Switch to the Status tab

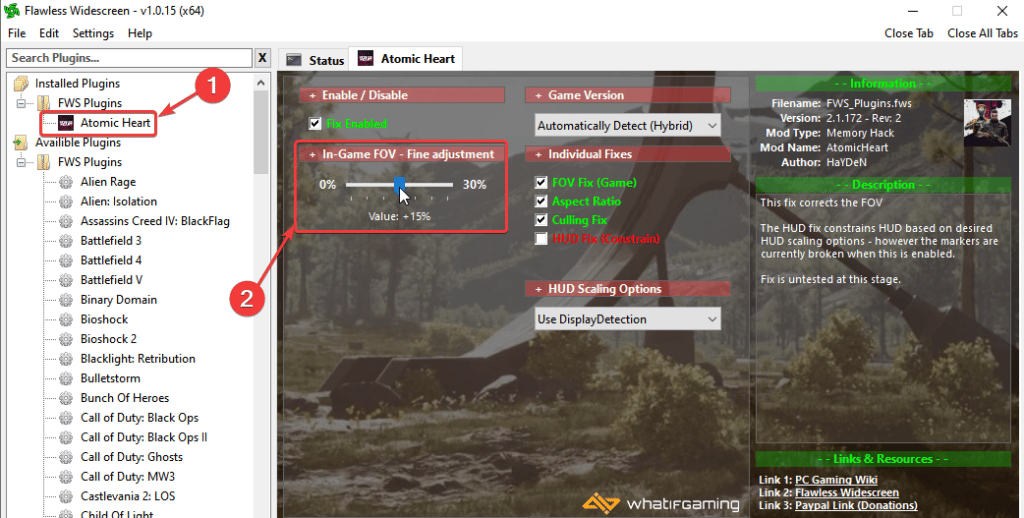point(315,60)
